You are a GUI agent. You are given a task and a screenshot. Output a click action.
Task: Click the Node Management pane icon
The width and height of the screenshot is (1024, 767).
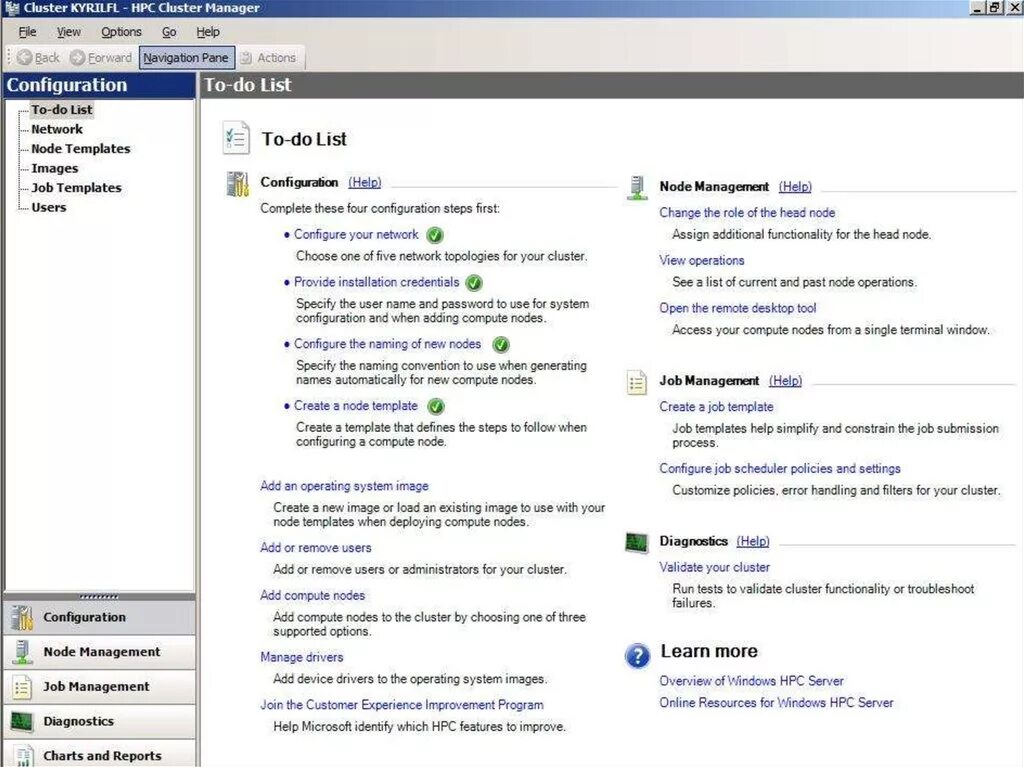tap(22, 652)
